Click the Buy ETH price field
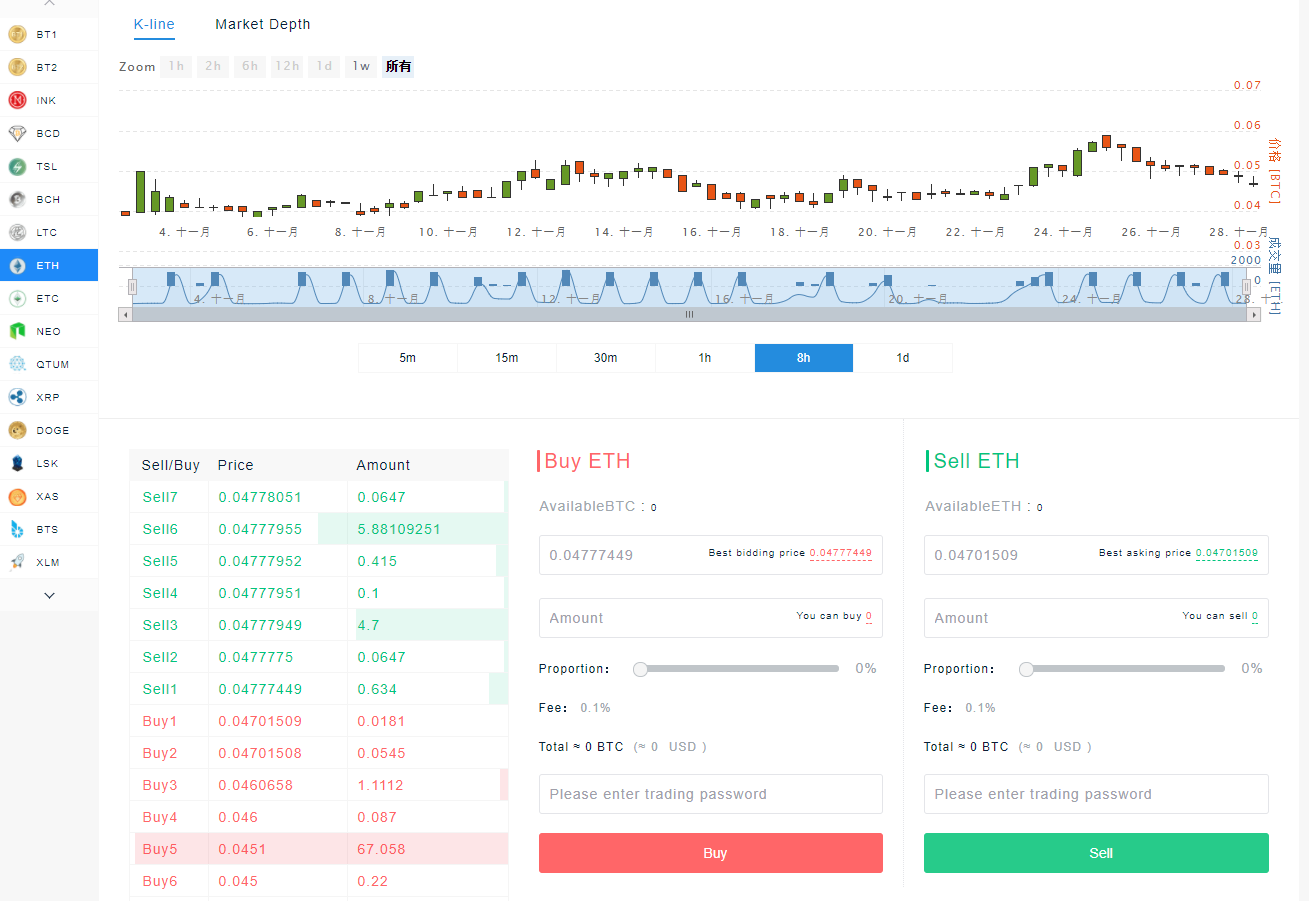The width and height of the screenshot is (1309, 901). point(710,554)
